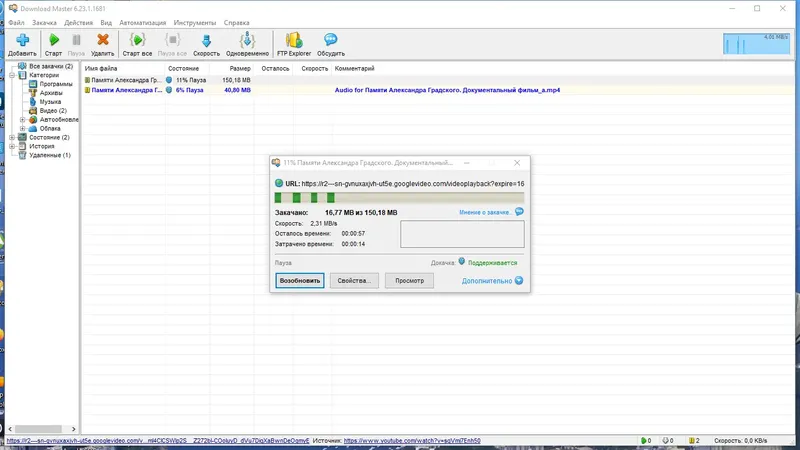Open the Действия menu
This screenshot has width=800, height=450.
click(79, 22)
